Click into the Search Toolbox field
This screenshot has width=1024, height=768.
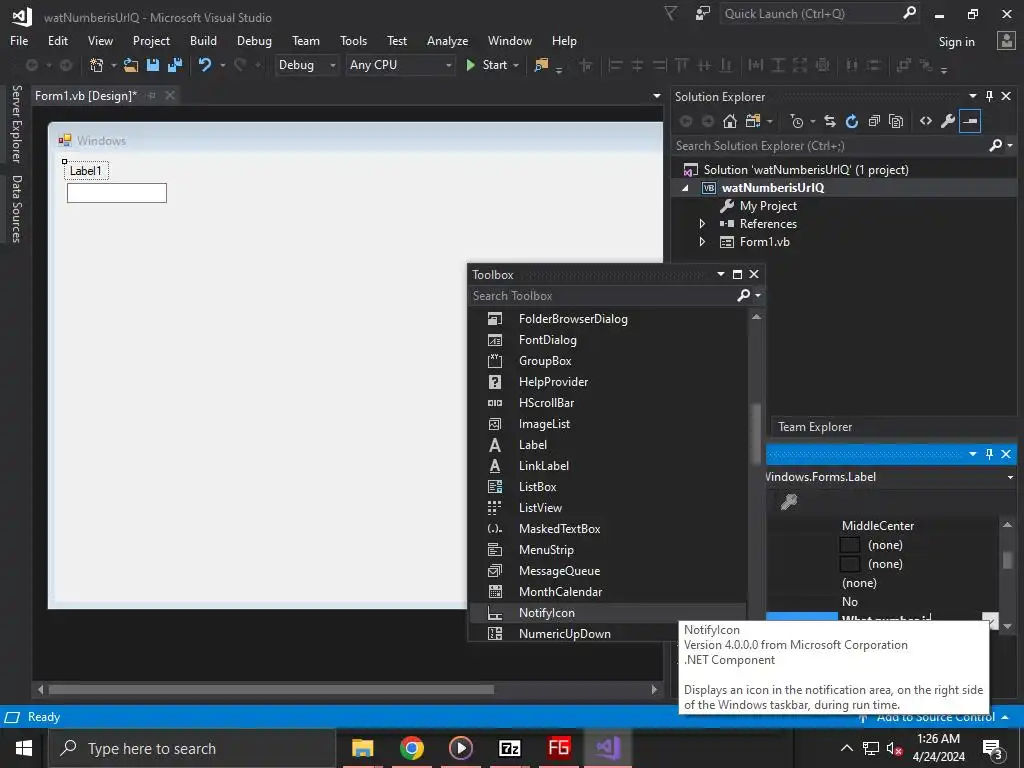(601, 296)
